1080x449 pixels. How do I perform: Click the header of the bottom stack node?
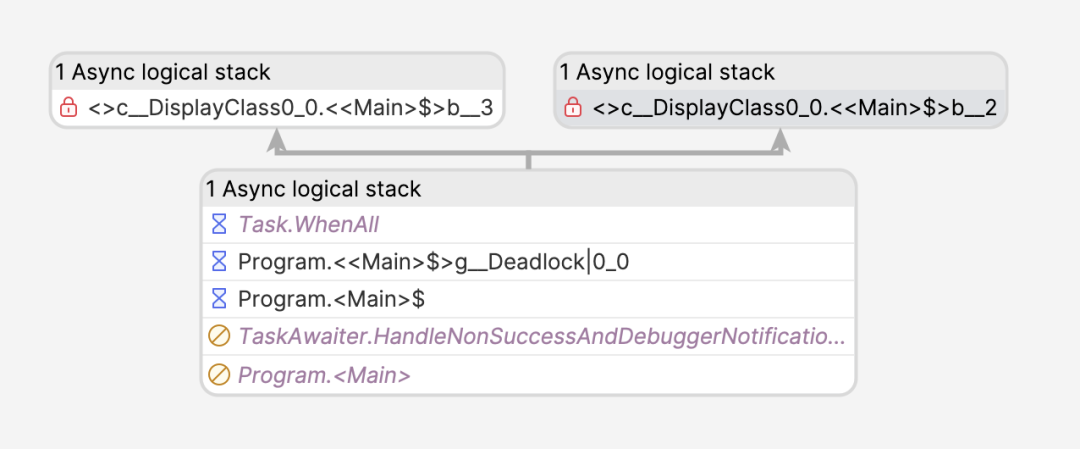click(x=528, y=189)
